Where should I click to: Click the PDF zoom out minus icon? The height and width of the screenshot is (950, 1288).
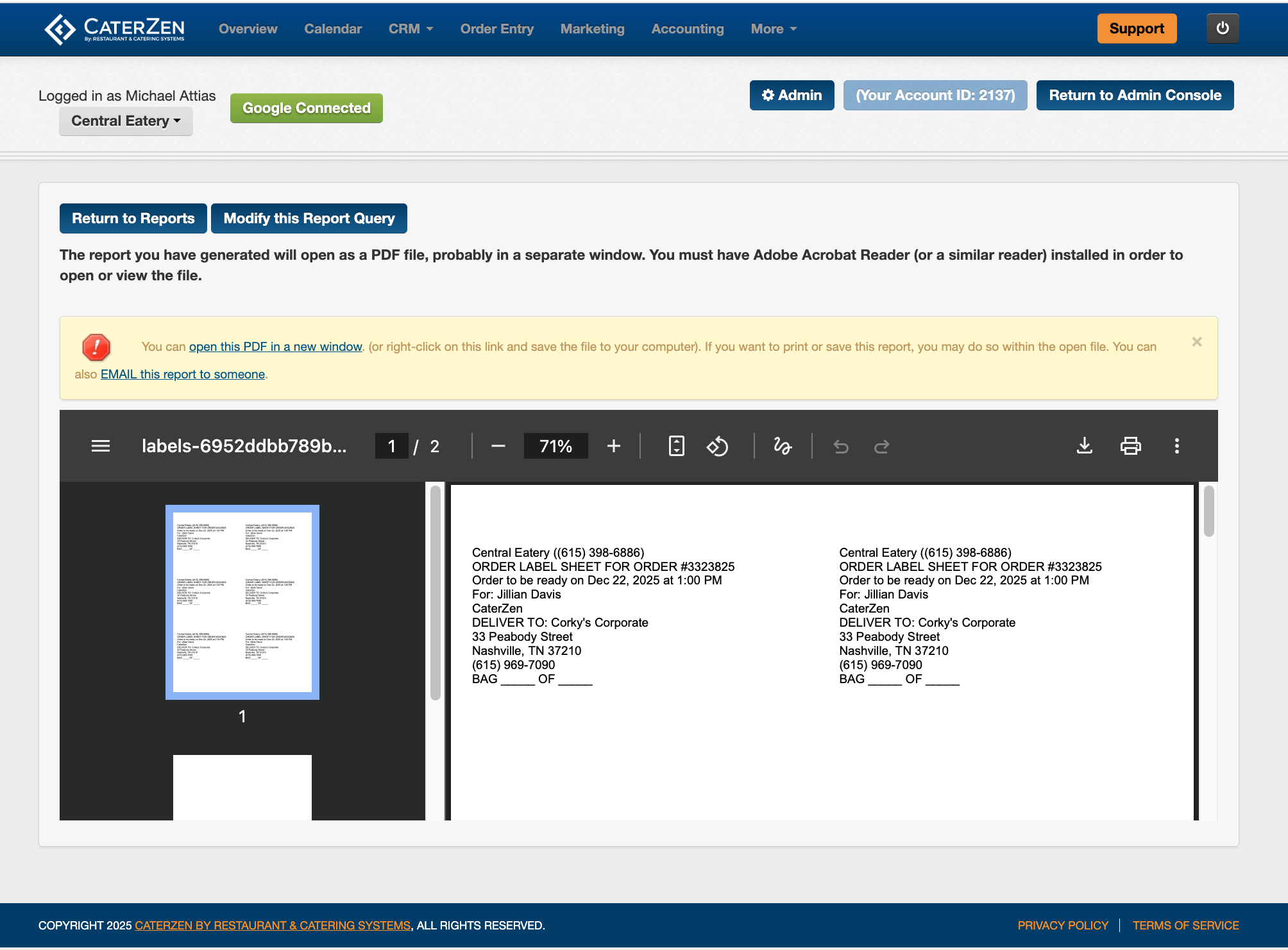pyautogui.click(x=498, y=446)
